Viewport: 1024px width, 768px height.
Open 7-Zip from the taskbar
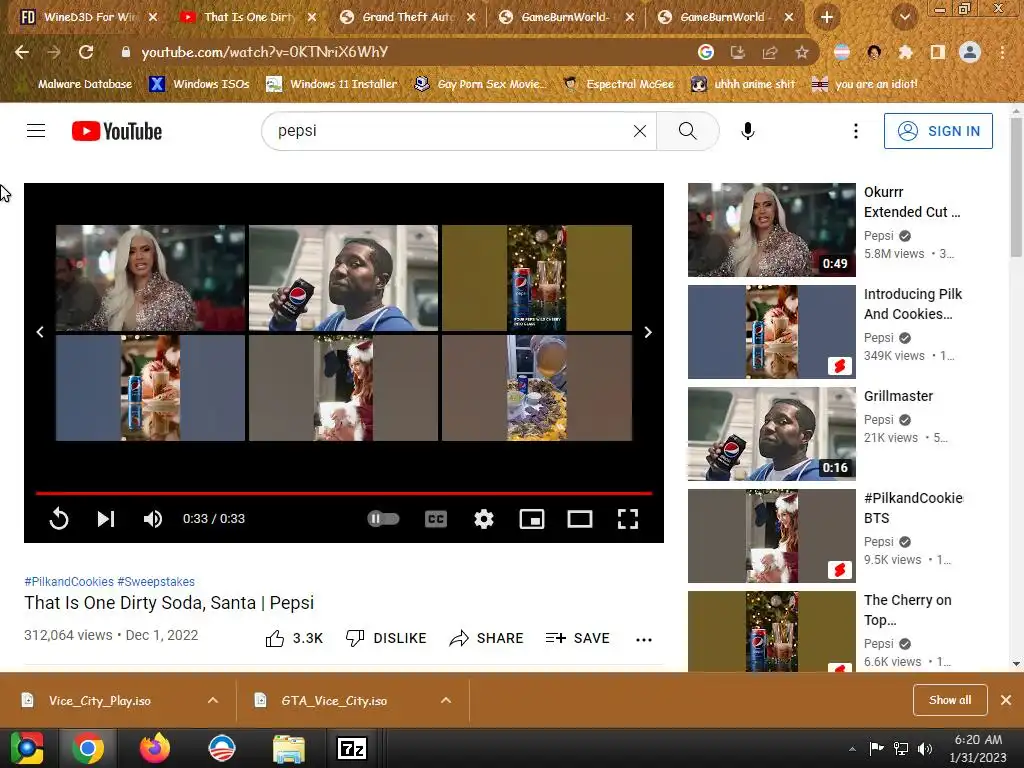pos(352,748)
